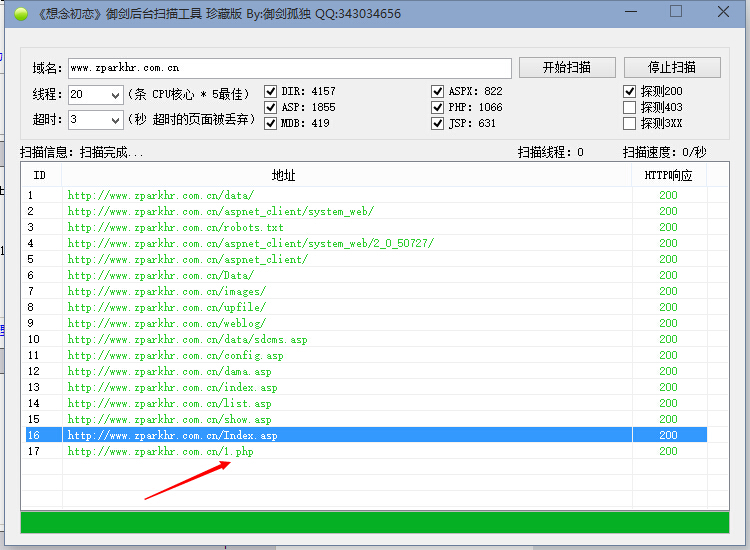Toggle the ASPX: 822 checkbox
Screen dimensions: 750x550
tap(437, 91)
